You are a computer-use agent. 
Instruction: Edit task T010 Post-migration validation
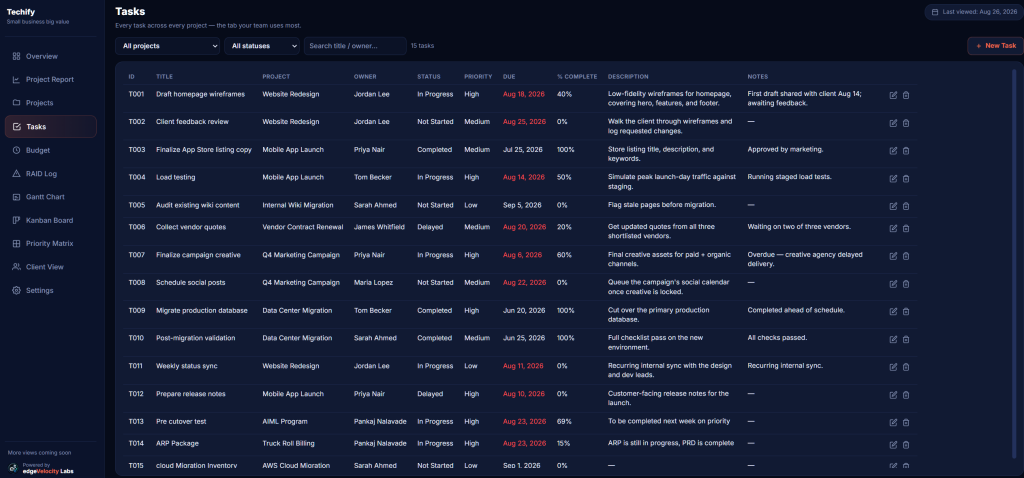(893, 340)
